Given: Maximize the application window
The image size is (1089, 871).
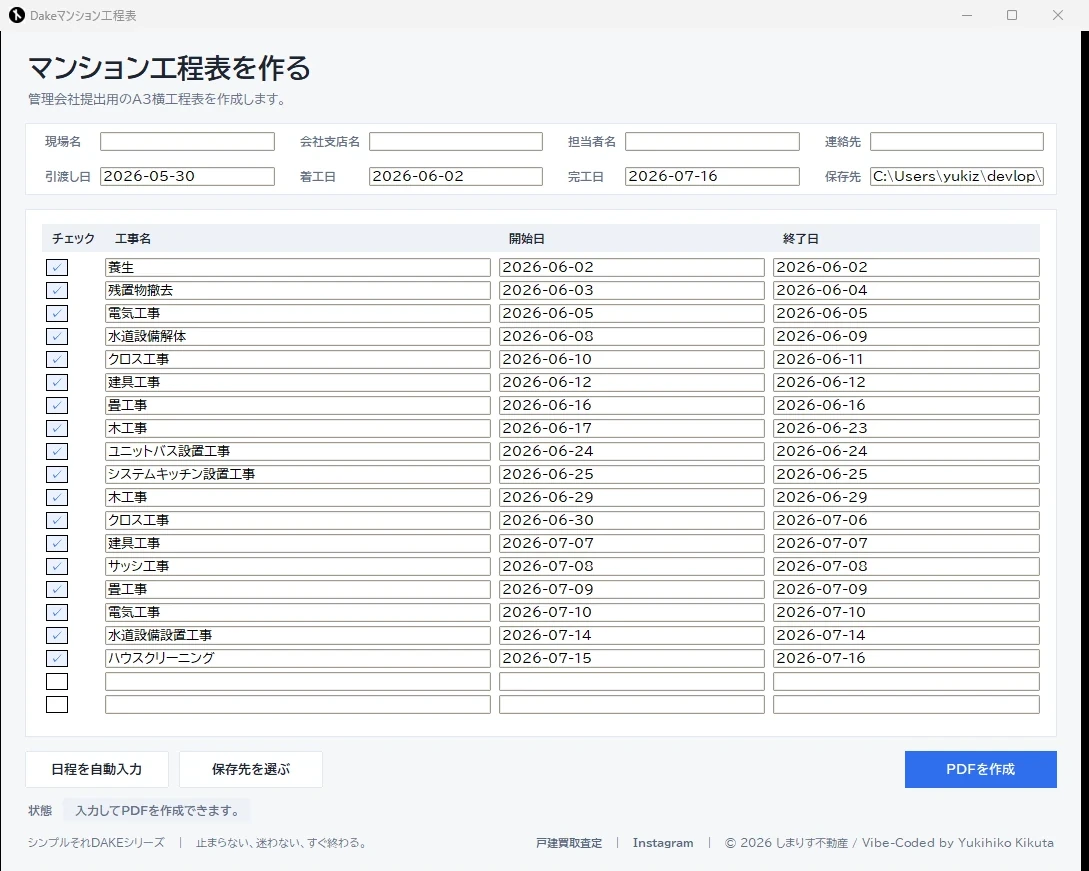Looking at the screenshot, I should pyautogui.click(x=1012, y=15).
